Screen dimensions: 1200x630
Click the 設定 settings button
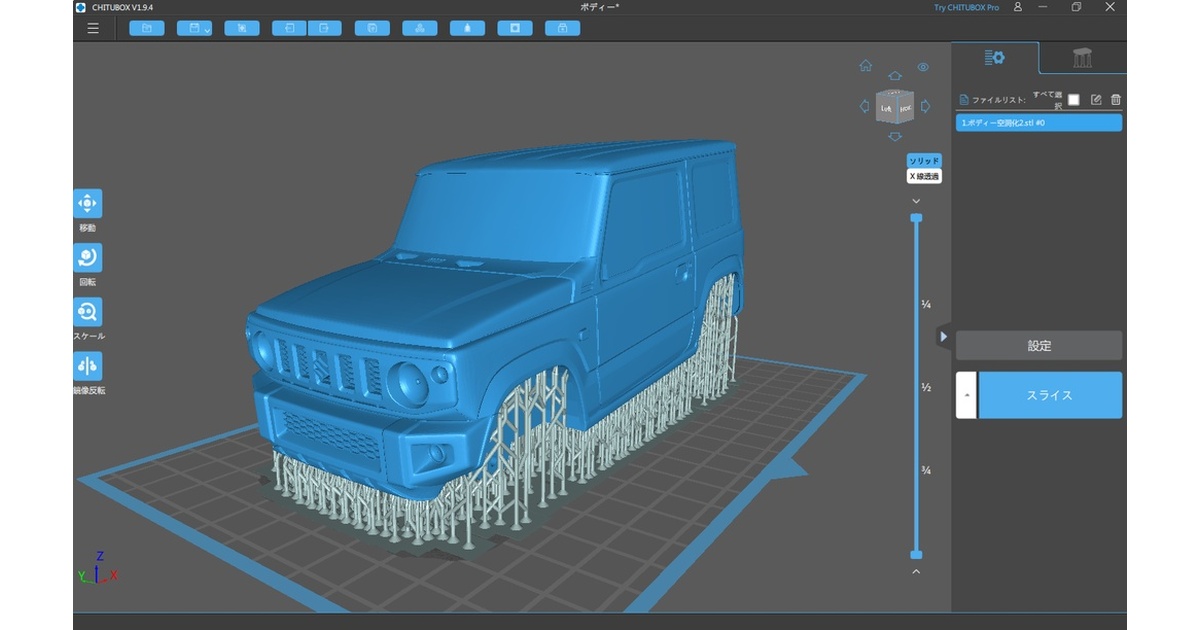point(1039,346)
